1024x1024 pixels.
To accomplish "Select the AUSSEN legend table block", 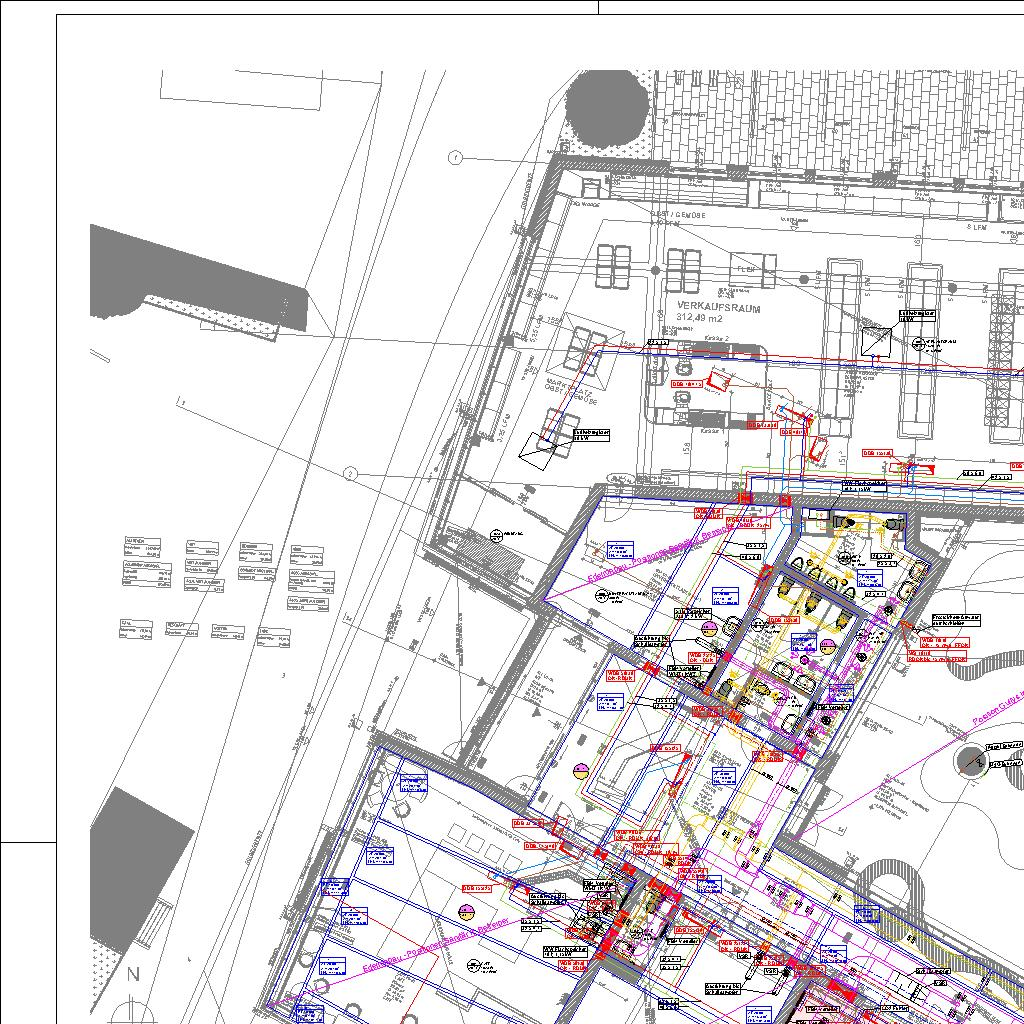I will tap(142, 546).
